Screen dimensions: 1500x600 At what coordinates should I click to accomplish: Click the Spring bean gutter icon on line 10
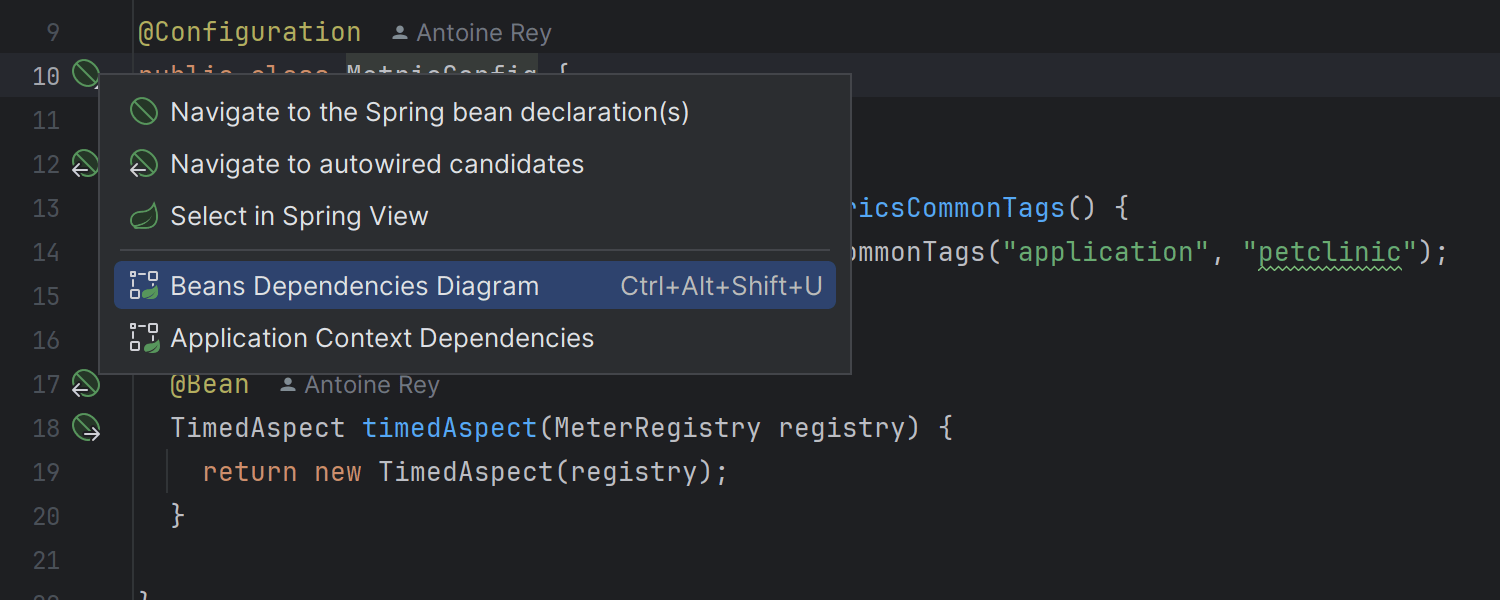click(86, 73)
